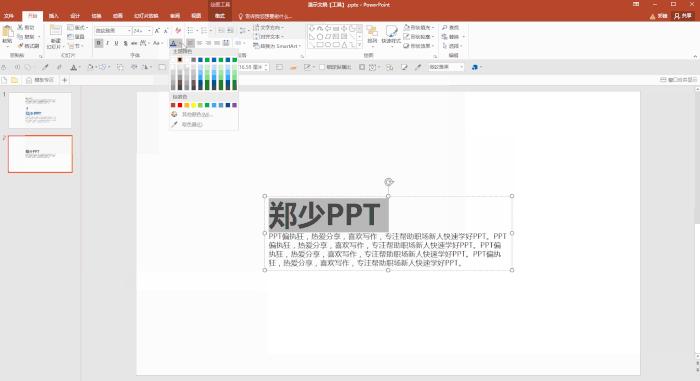Open the Numbering dropdown arrow
The width and height of the screenshot is (700, 381).
211,30
